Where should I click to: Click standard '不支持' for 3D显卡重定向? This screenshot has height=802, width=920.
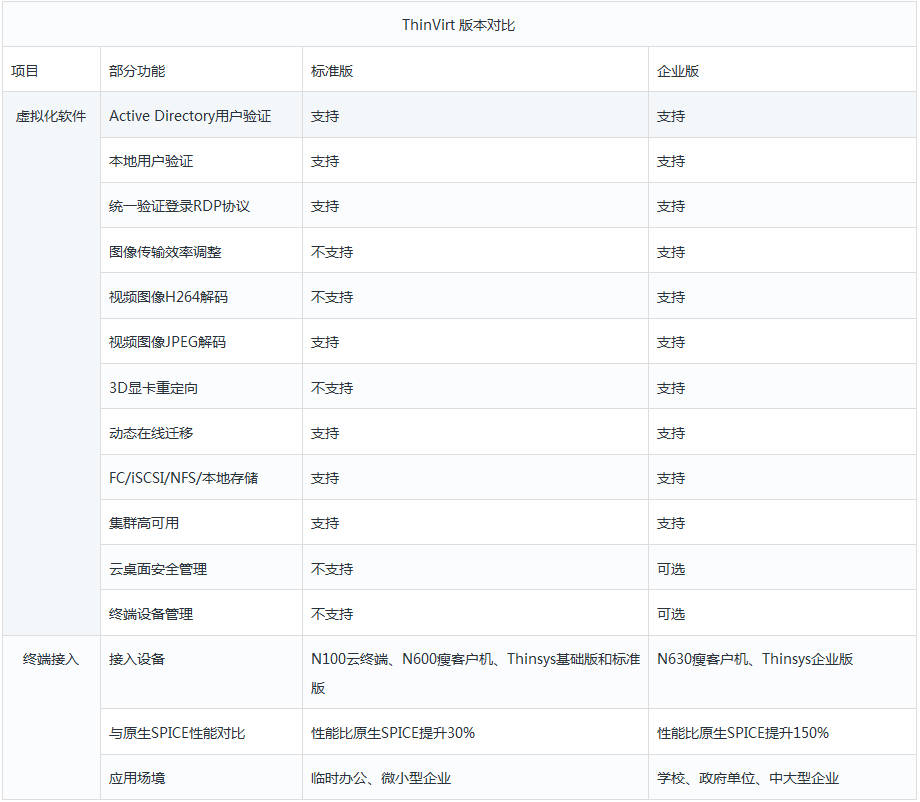(332, 388)
